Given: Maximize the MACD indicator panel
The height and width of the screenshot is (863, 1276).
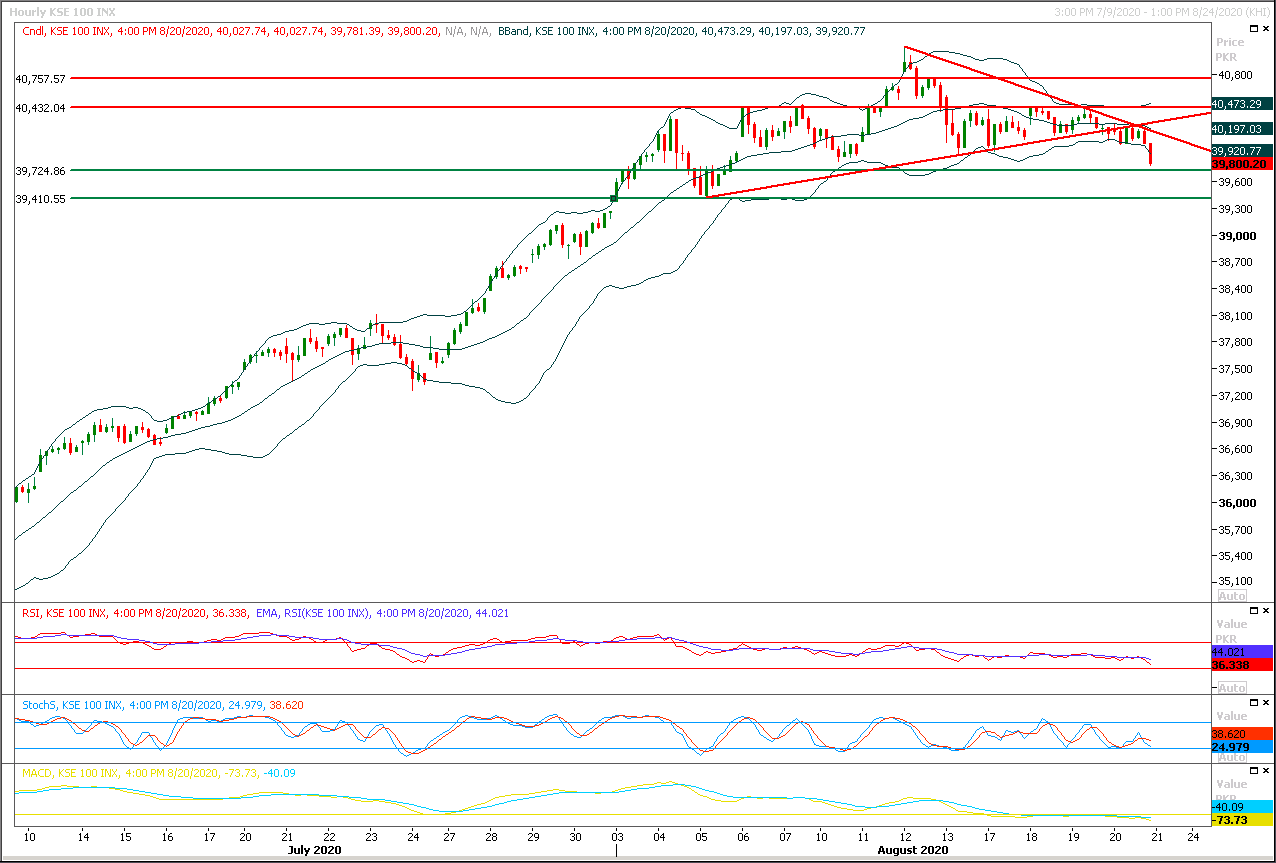Looking at the screenshot, I should click(x=1254, y=771).
